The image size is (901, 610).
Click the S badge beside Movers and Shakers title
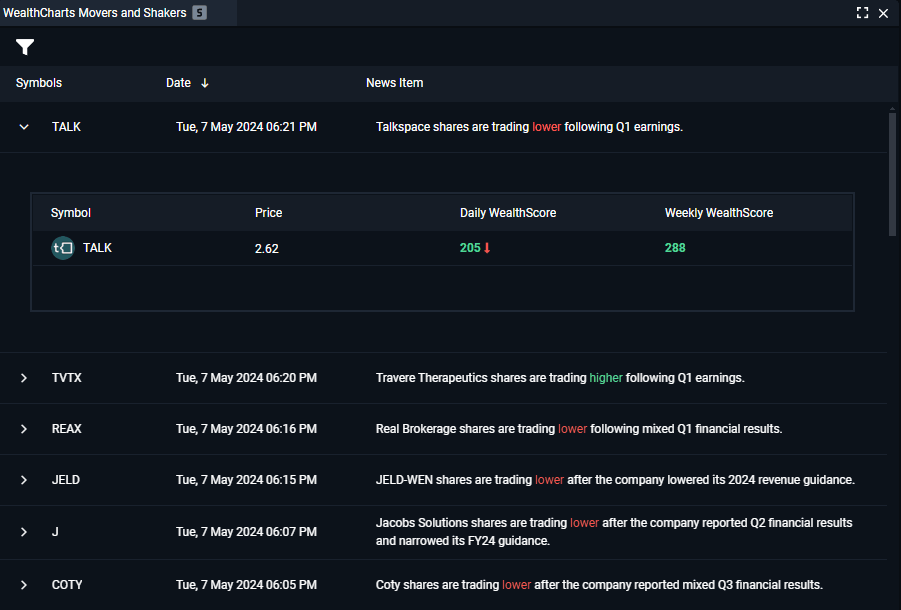199,13
